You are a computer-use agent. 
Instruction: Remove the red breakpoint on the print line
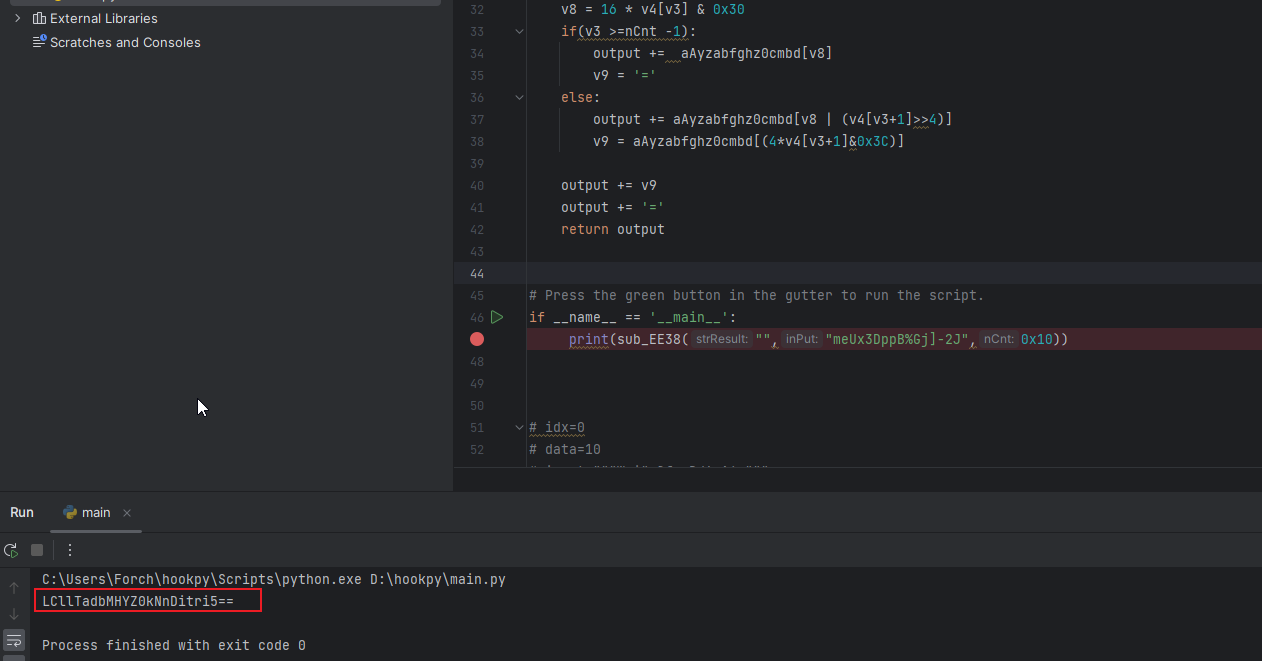(477, 339)
